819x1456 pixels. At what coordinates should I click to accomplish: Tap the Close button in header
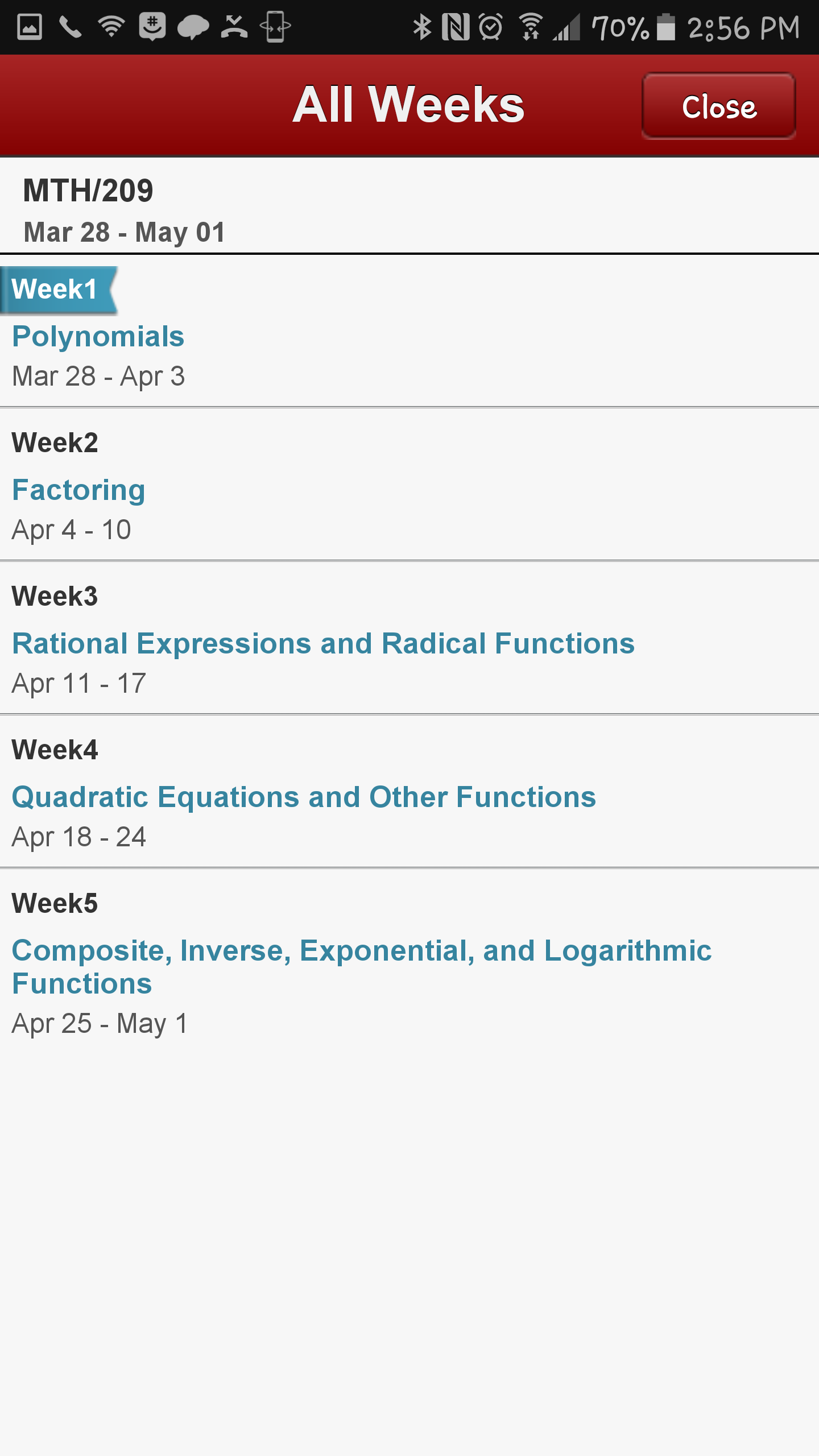(x=719, y=106)
